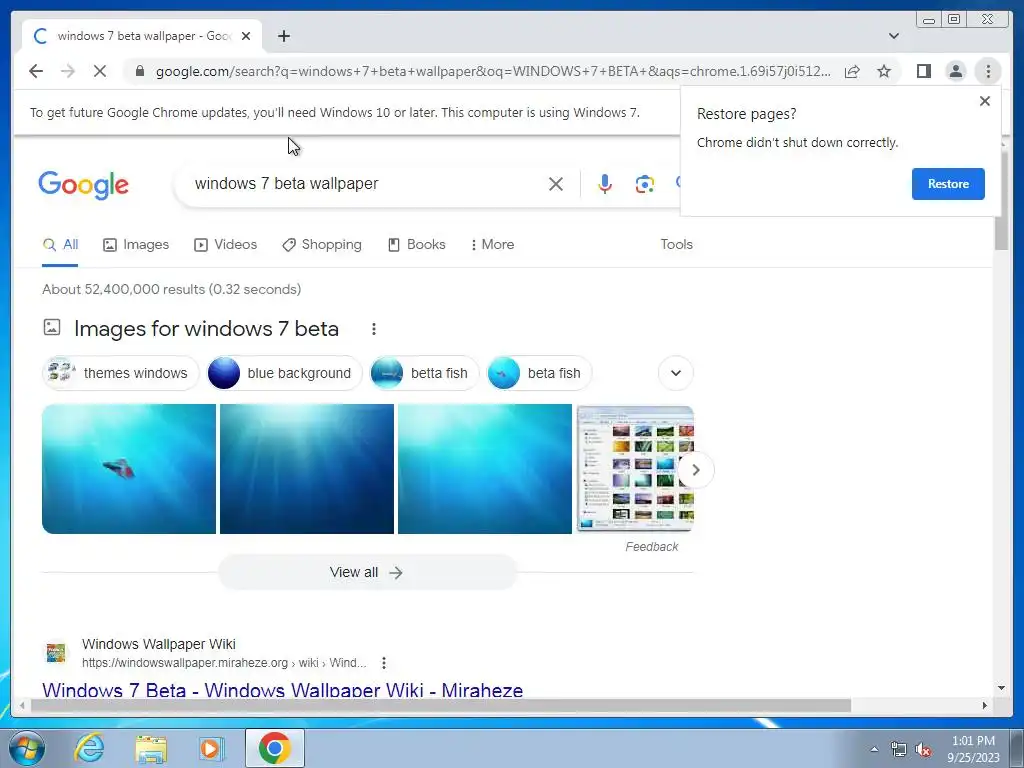Open third light blue wallpaper thumbnail
The height and width of the screenshot is (768, 1024).
(x=485, y=469)
